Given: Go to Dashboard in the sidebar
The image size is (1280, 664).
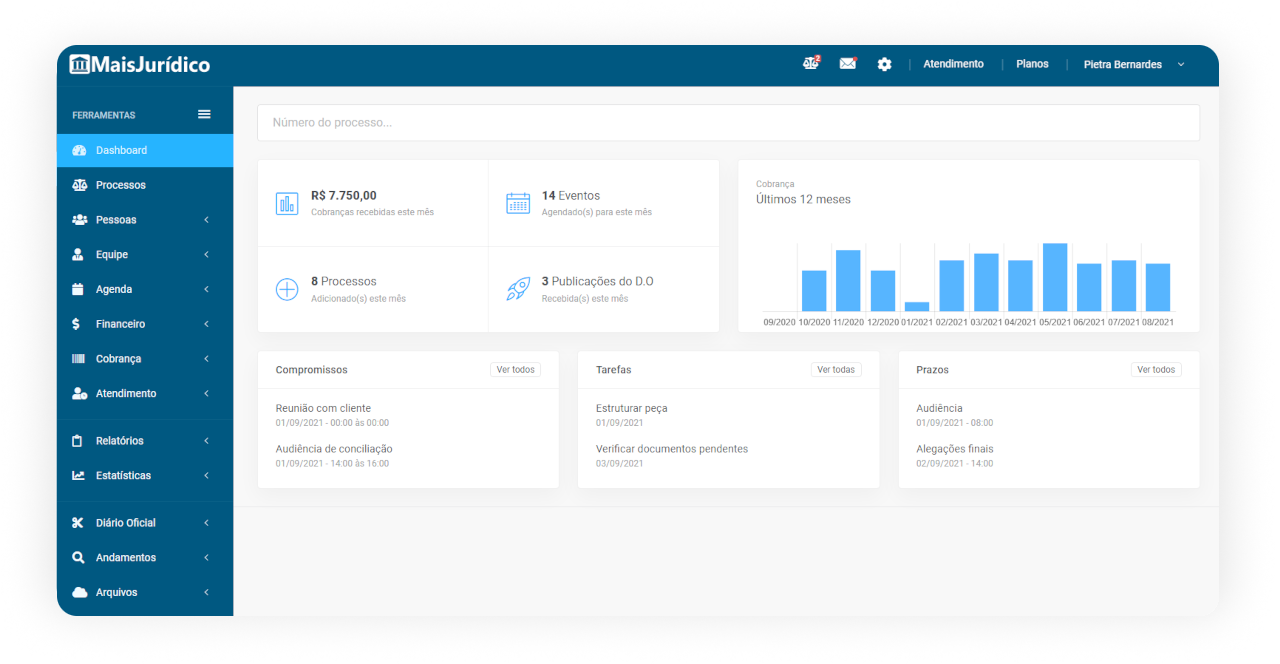Looking at the screenshot, I should 121,150.
